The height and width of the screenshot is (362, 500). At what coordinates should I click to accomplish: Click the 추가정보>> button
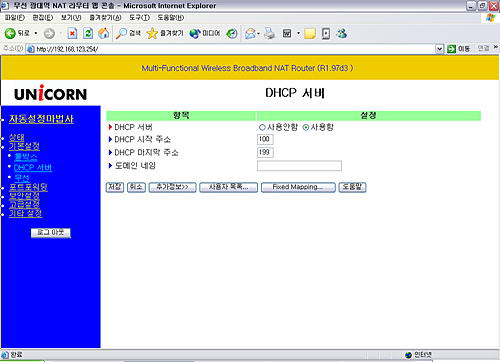173,187
